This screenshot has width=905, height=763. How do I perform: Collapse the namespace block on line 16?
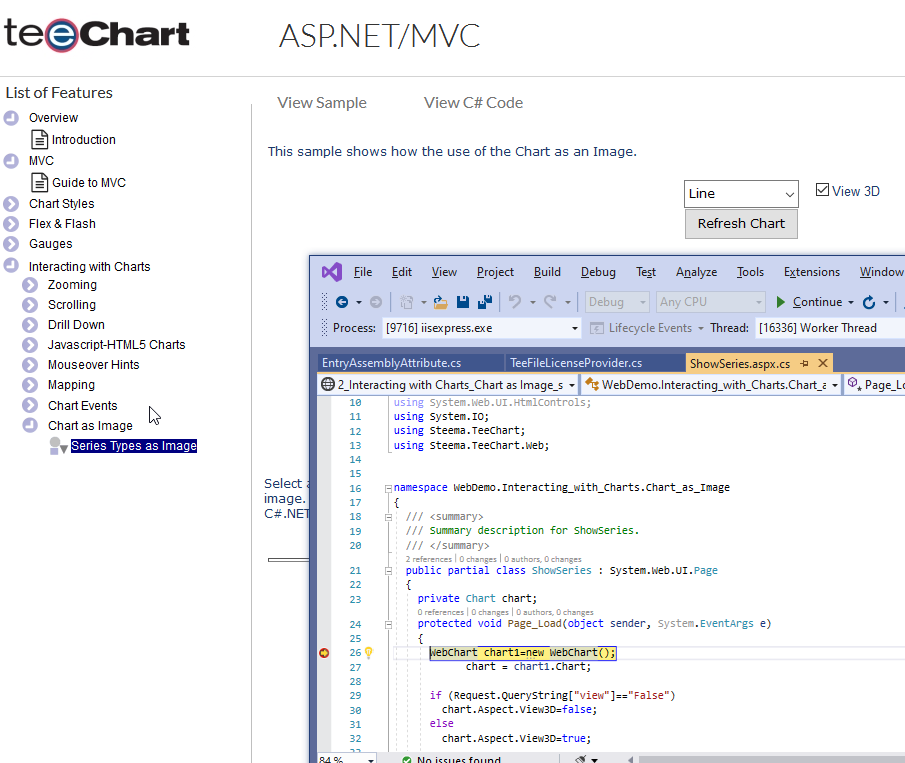(x=388, y=488)
